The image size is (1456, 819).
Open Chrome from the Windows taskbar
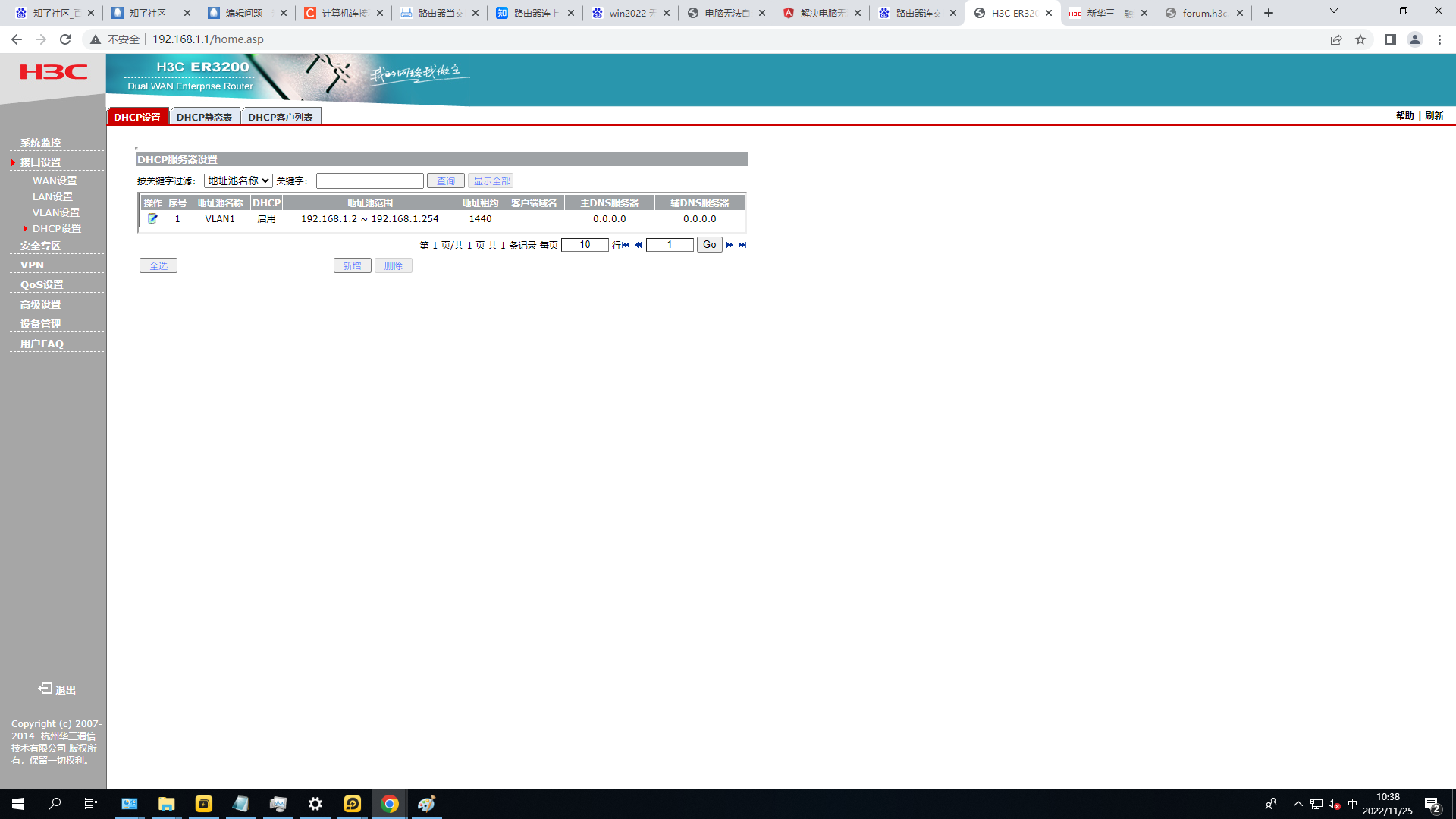(389, 804)
